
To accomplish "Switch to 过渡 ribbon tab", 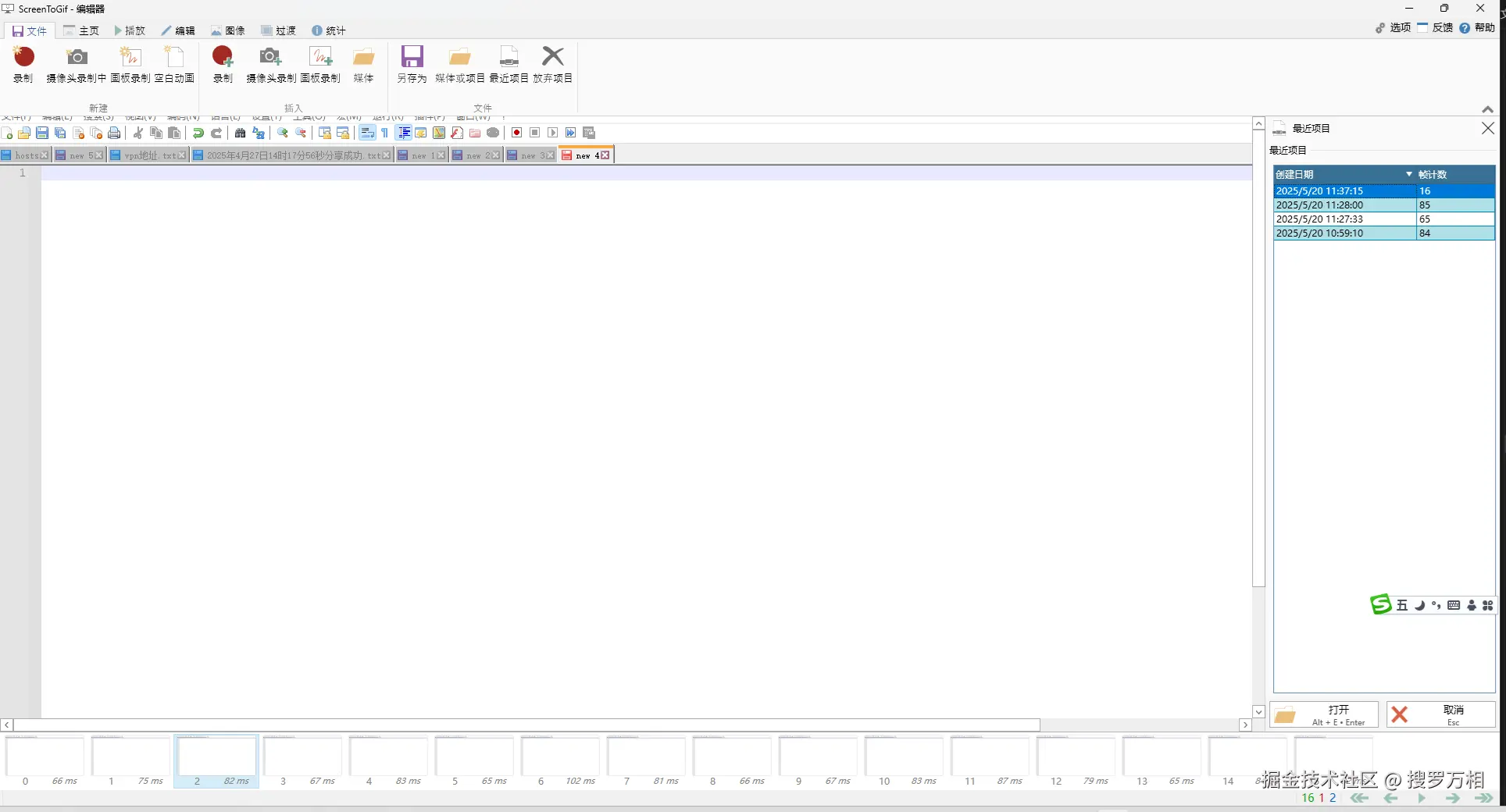I will (x=279, y=30).
